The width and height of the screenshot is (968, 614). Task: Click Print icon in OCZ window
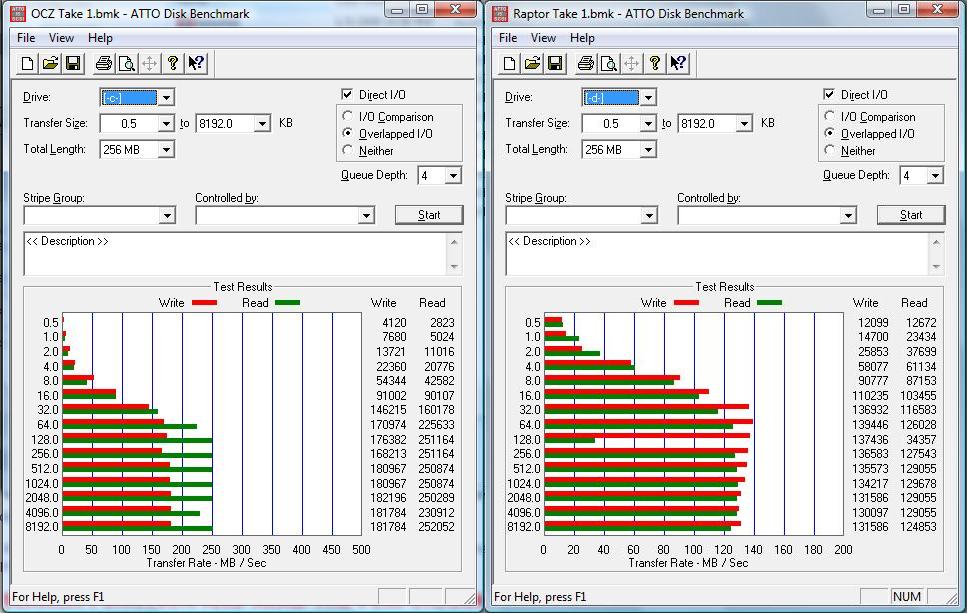pos(104,64)
